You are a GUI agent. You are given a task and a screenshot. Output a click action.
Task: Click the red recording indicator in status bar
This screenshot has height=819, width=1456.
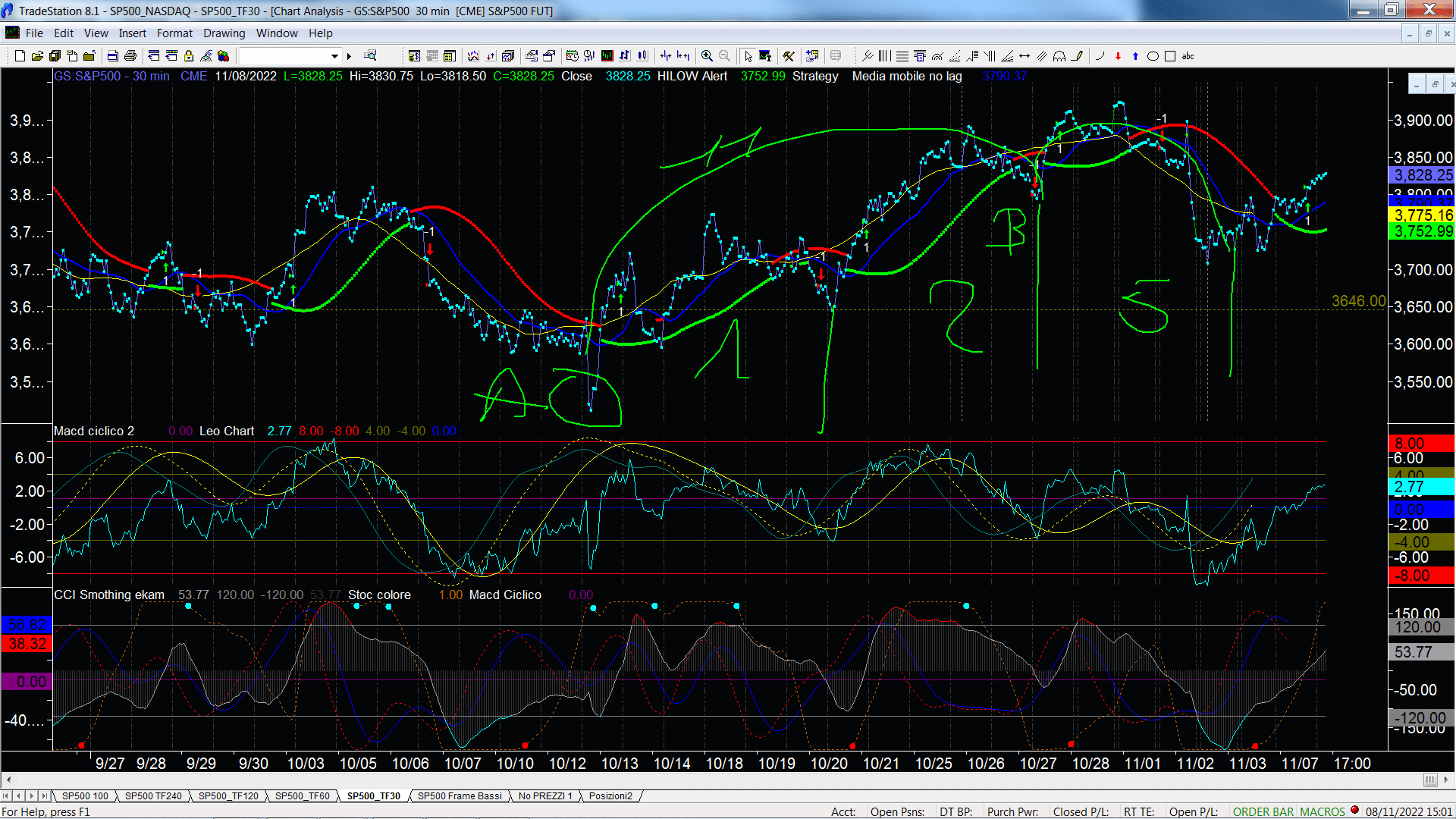click(x=1354, y=810)
